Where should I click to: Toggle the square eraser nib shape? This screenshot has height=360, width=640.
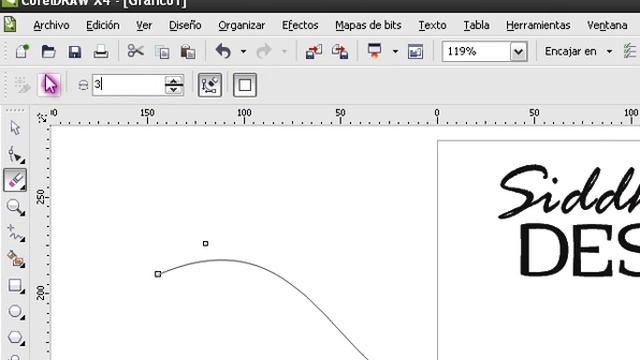coord(245,85)
